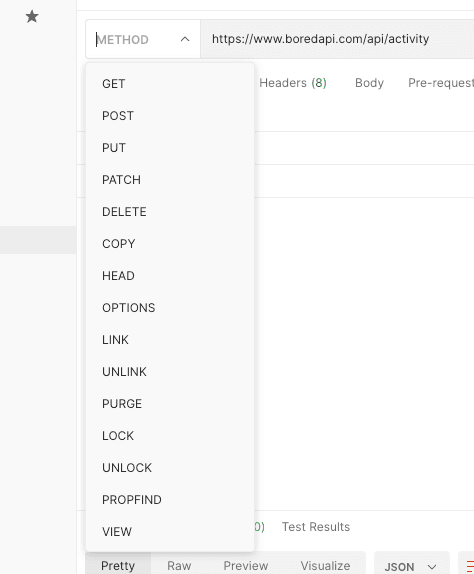Click the star favorite icon
Image resolution: width=474 pixels, height=574 pixels.
coord(32,16)
